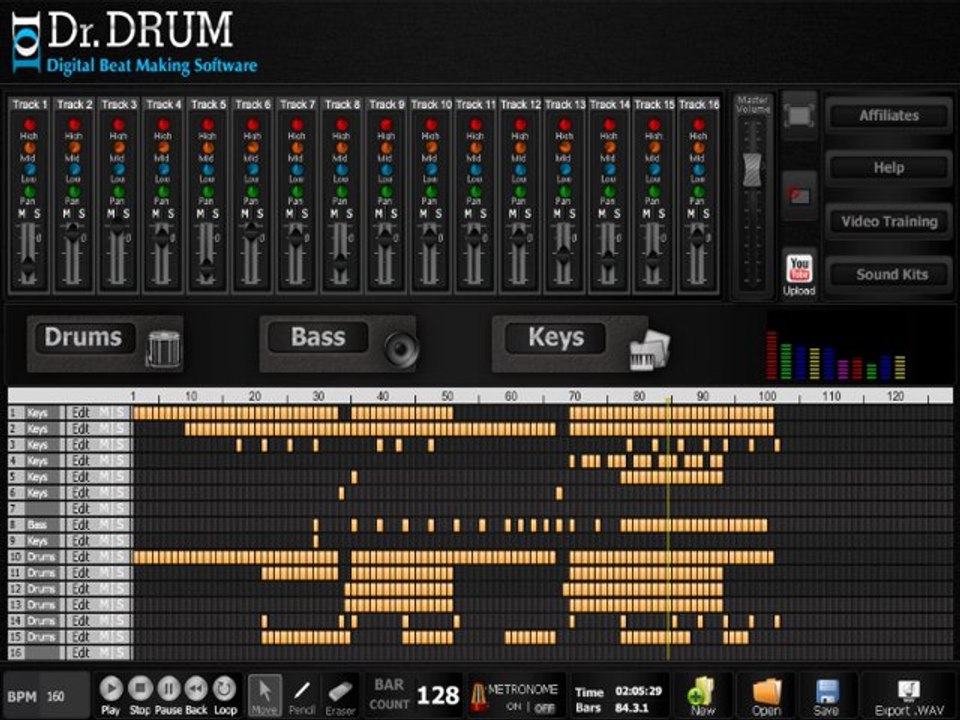
Task: Click the metronome icon
Action: [478, 697]
